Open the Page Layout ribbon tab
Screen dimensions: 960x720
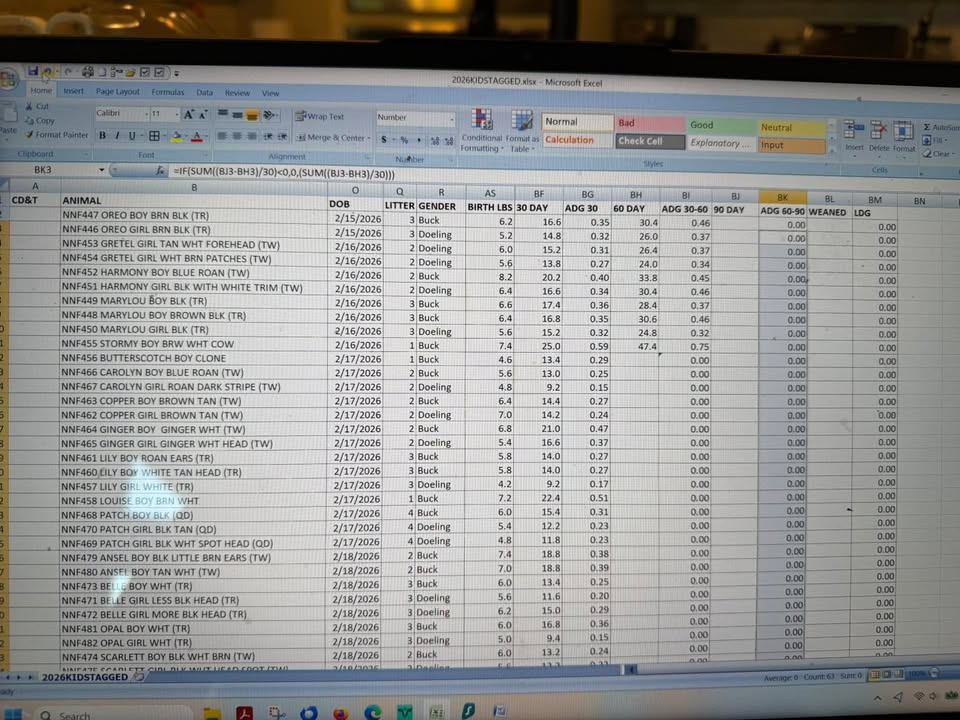[117, 92]
